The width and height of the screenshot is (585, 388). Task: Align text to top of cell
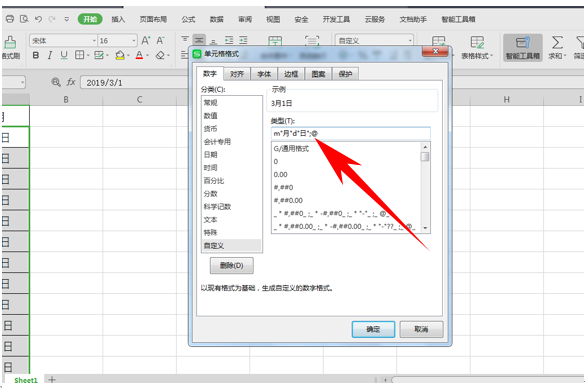[185, 40]
